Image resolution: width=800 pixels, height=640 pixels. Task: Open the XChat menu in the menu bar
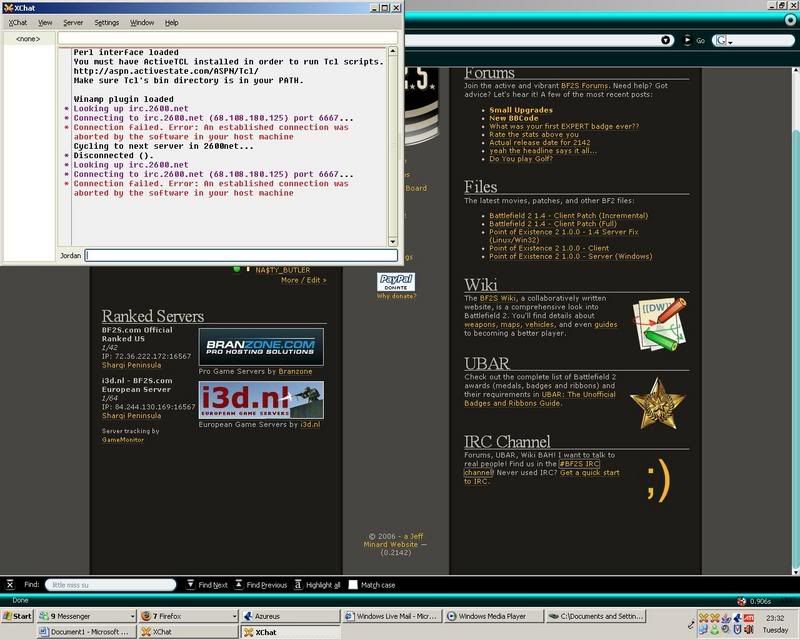click(x=18, y=22)
